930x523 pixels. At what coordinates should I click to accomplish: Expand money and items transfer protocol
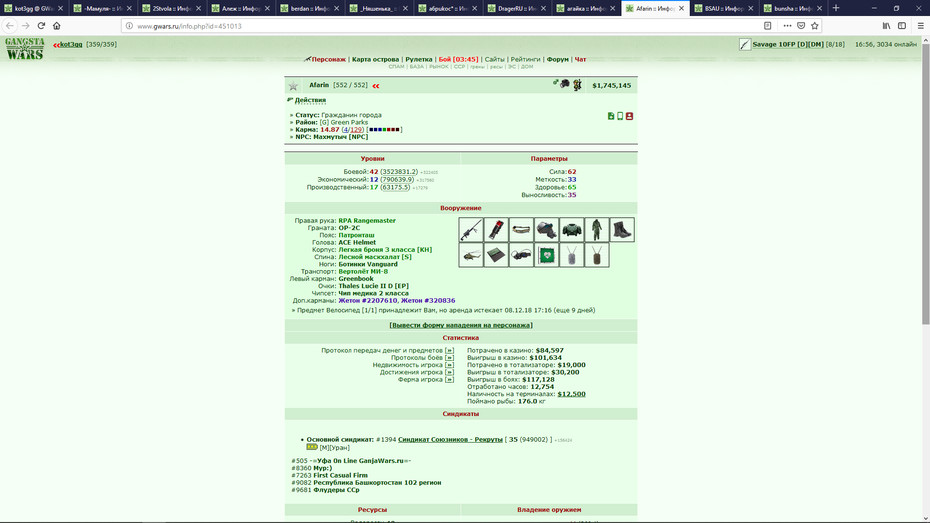tap(449, 350)
